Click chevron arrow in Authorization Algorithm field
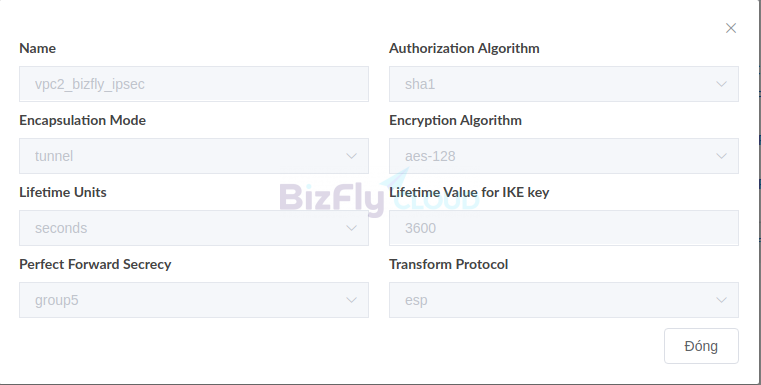Viewport: 761px width, 385px height. coord(721,84)
